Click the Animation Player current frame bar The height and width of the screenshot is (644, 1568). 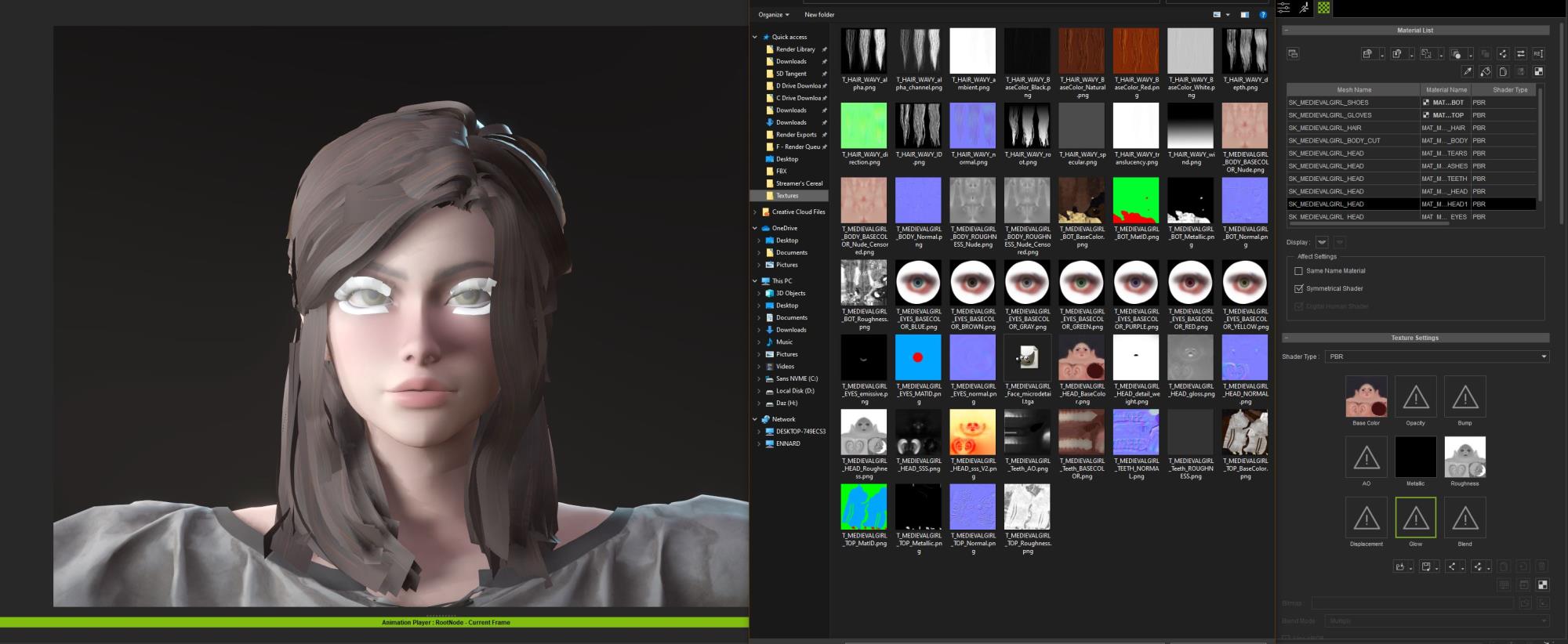coord(374,623)
